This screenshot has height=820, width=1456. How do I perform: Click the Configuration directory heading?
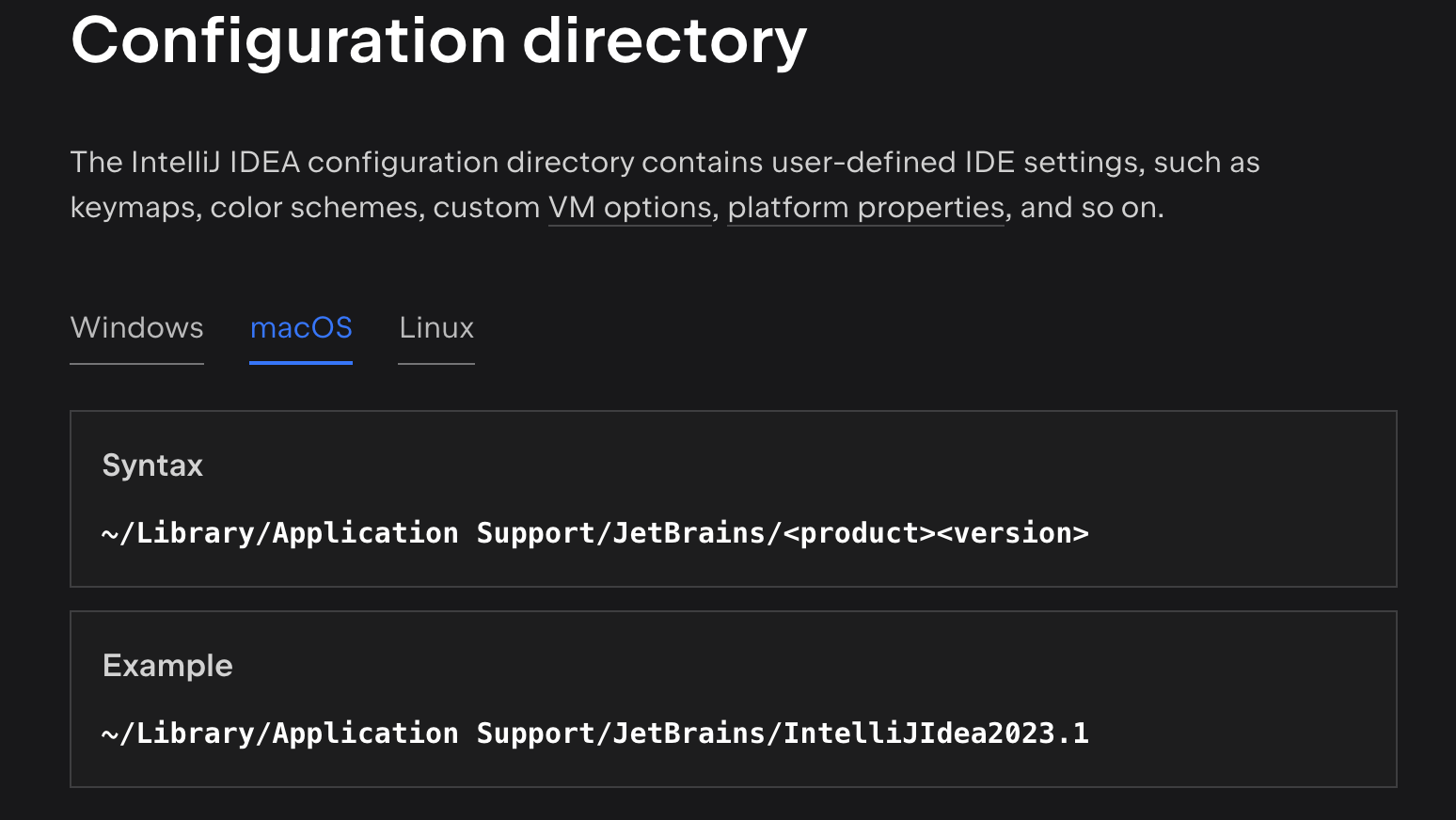pyautogui.click(x=439, y=40)
